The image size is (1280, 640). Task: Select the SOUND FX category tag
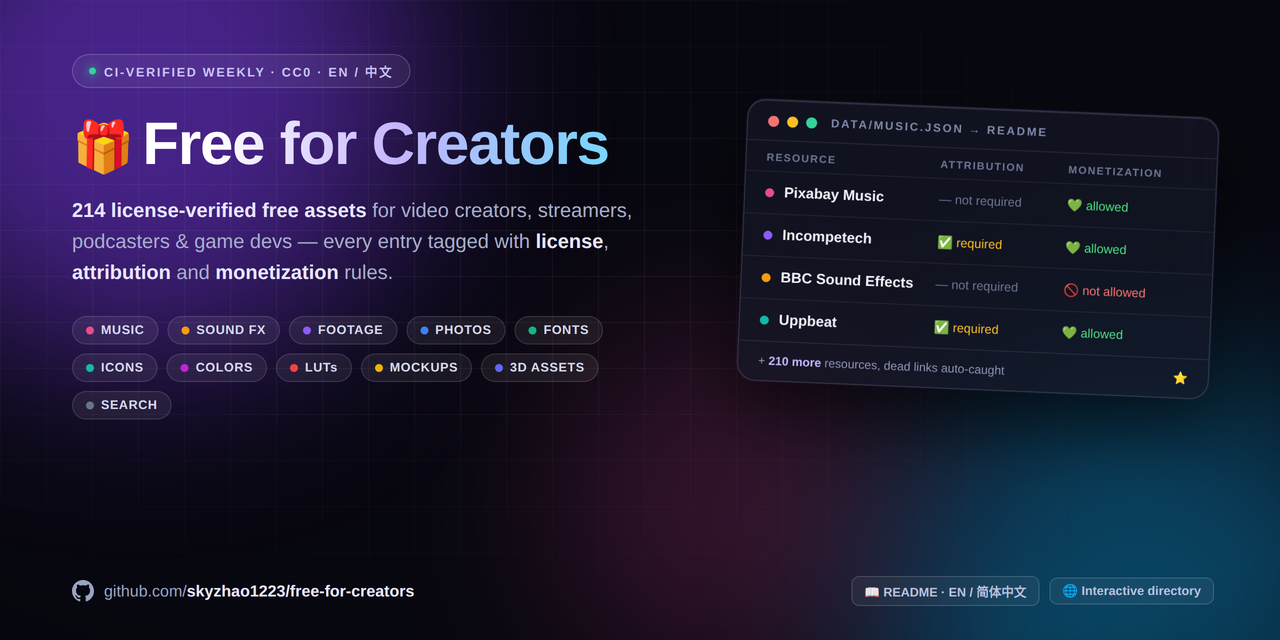click(x=223, y=330)
